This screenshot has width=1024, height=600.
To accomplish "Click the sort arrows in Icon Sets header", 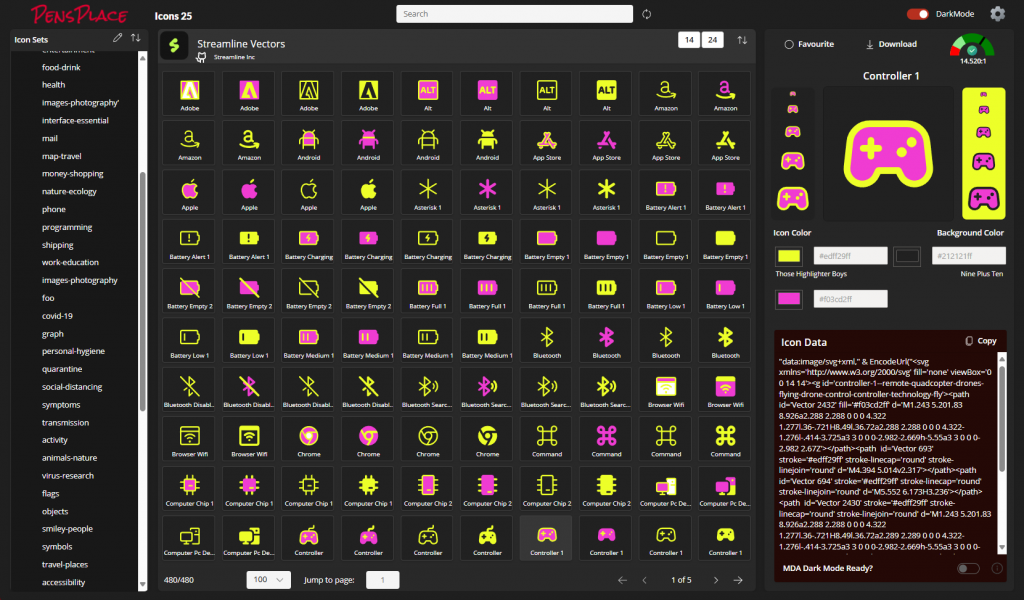I will pyautogui.click(x=136, y=38).
